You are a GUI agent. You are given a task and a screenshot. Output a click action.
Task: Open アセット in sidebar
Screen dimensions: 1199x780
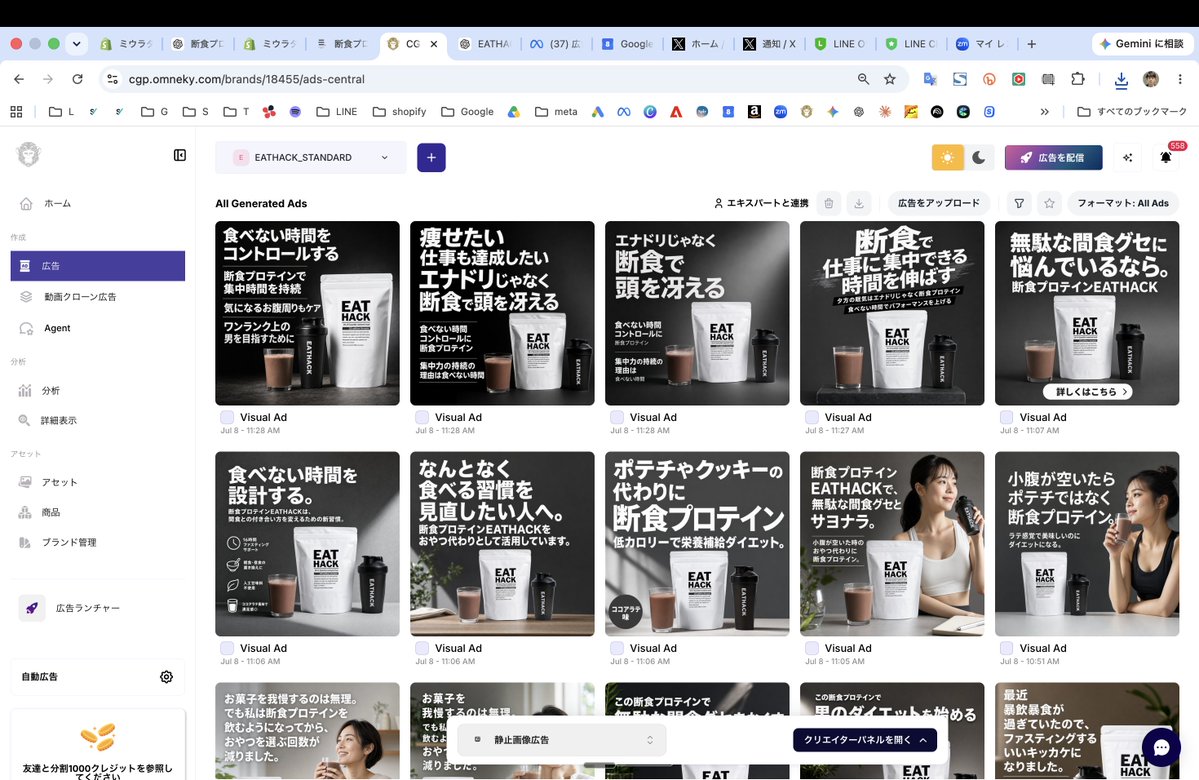(98, 482)
